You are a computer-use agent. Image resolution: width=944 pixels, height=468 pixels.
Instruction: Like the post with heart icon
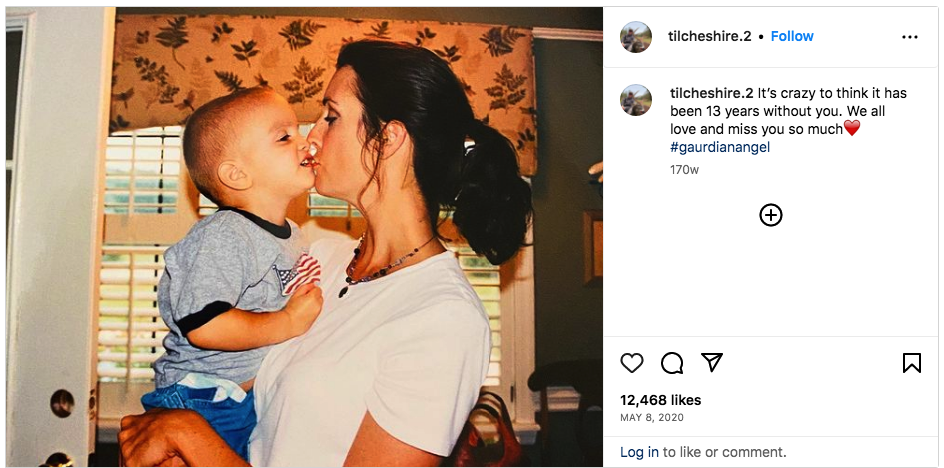click(x=632, y=363)
